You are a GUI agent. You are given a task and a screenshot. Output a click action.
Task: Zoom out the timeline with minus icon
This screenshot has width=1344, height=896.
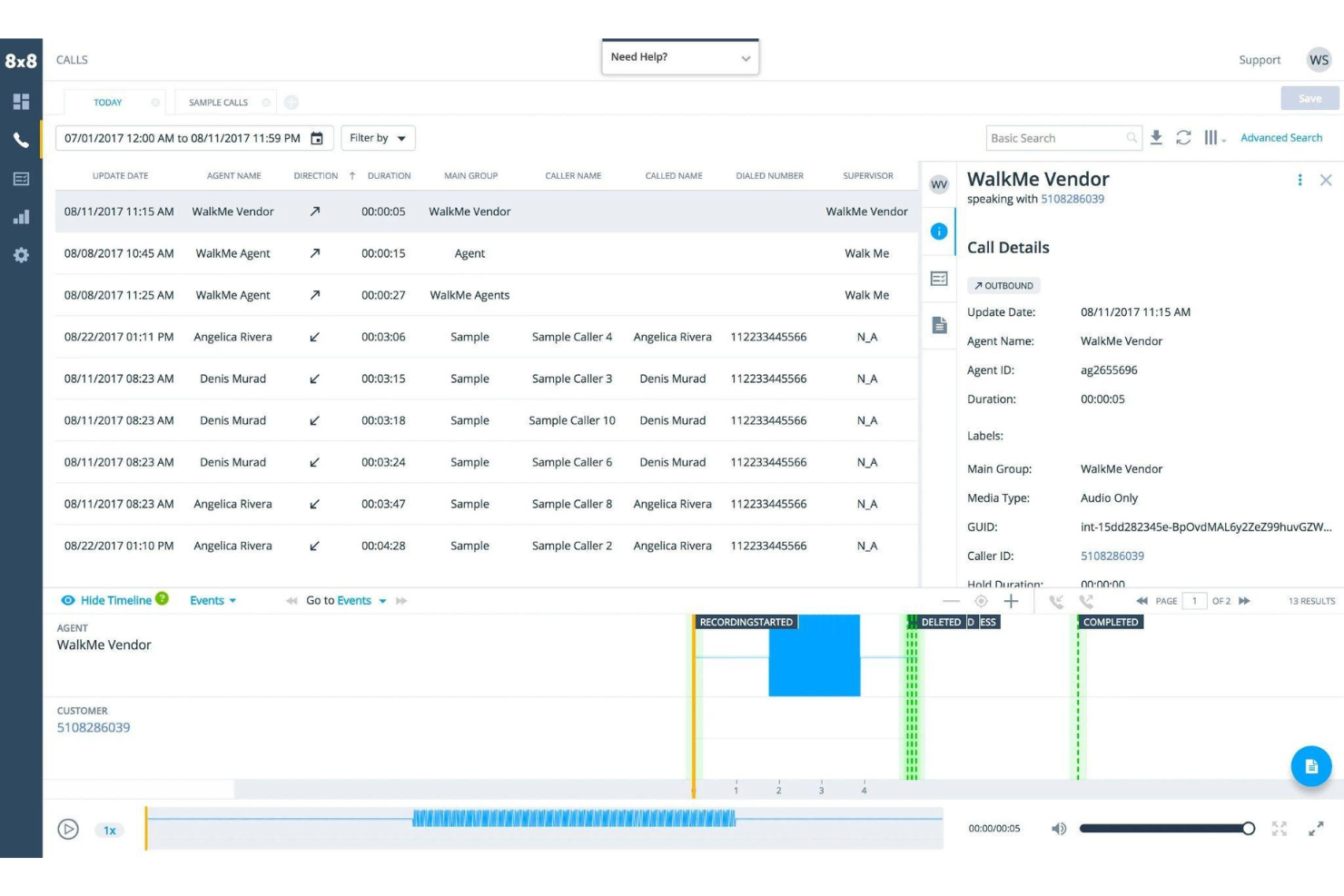coord(951,601)
